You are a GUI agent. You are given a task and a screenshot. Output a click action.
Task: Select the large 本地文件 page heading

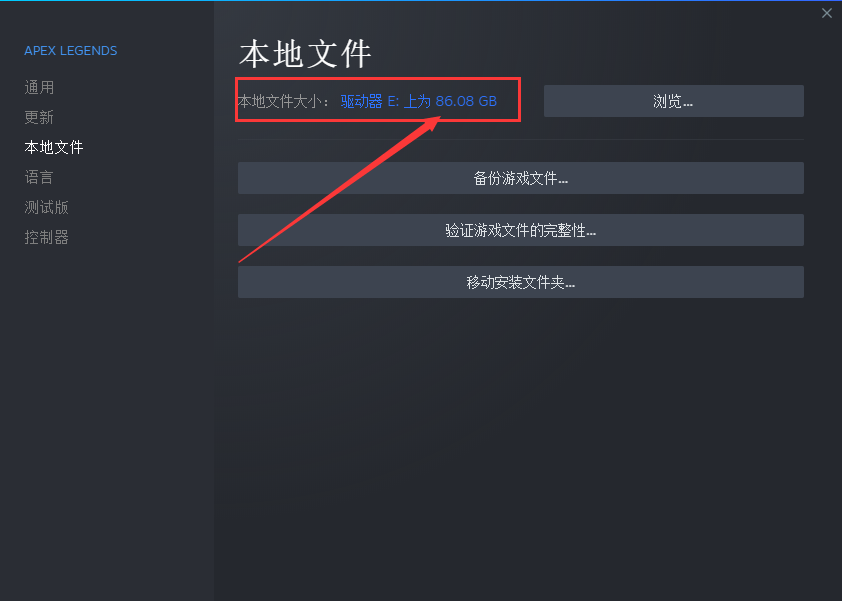(x=305, y=54)
